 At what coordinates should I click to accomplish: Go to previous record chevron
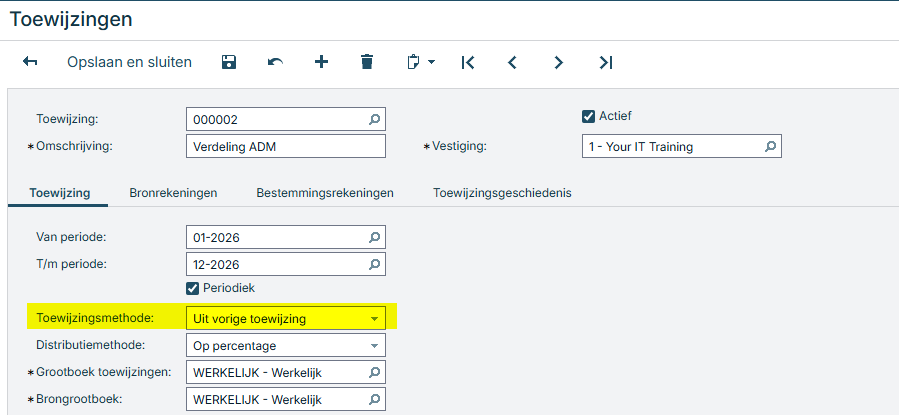[513, 62]
